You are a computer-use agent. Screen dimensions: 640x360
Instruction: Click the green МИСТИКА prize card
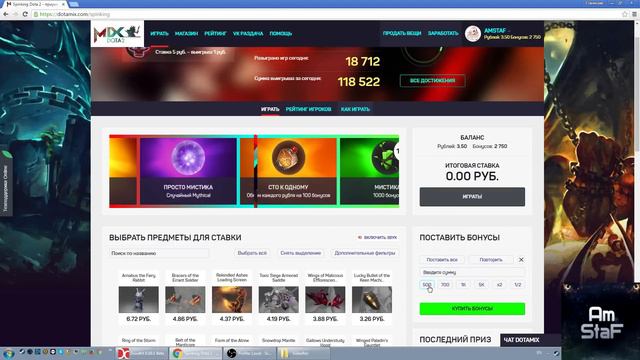(x=369, y=171)
